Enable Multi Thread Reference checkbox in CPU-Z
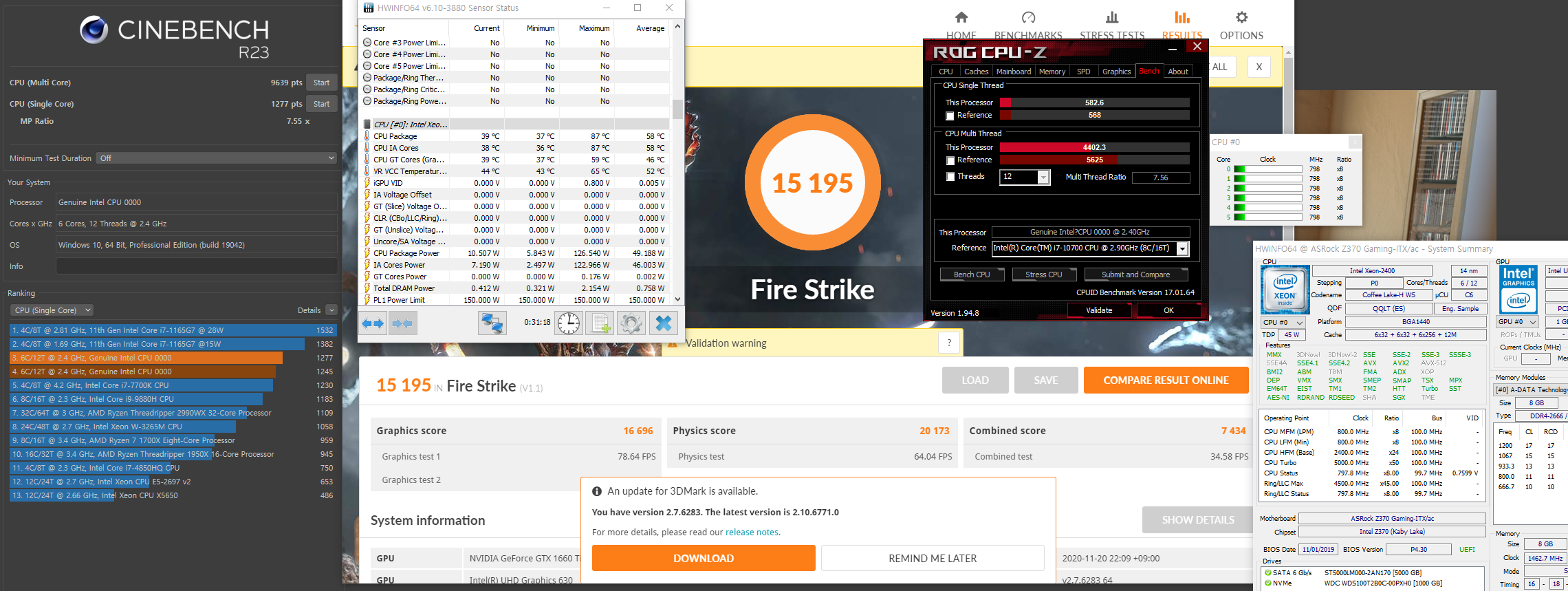 point(950,160)
